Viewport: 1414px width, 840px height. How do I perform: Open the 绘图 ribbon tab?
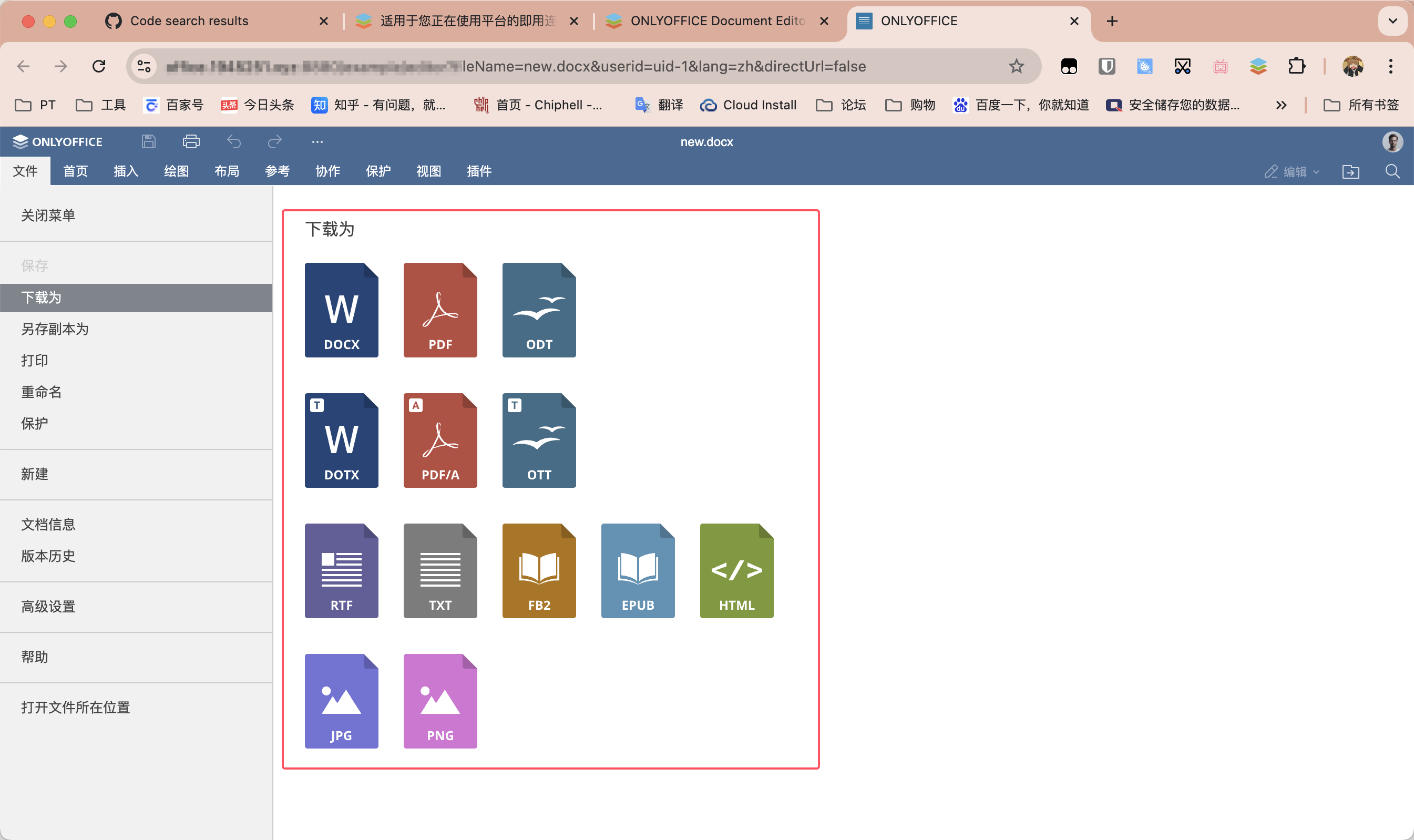[176, 171]
